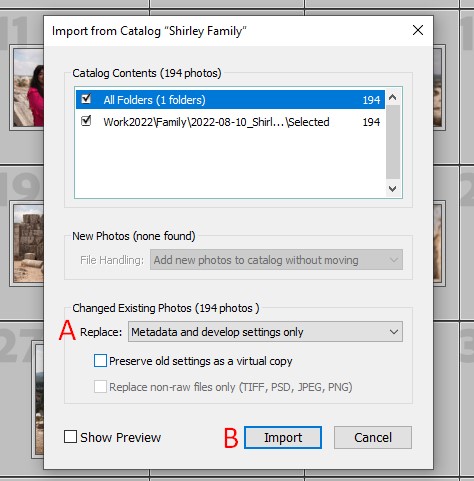Click the 194 count in the Work2022 folder row
The height and width of the screenshot is (481, 474).
tap(371, 122)
